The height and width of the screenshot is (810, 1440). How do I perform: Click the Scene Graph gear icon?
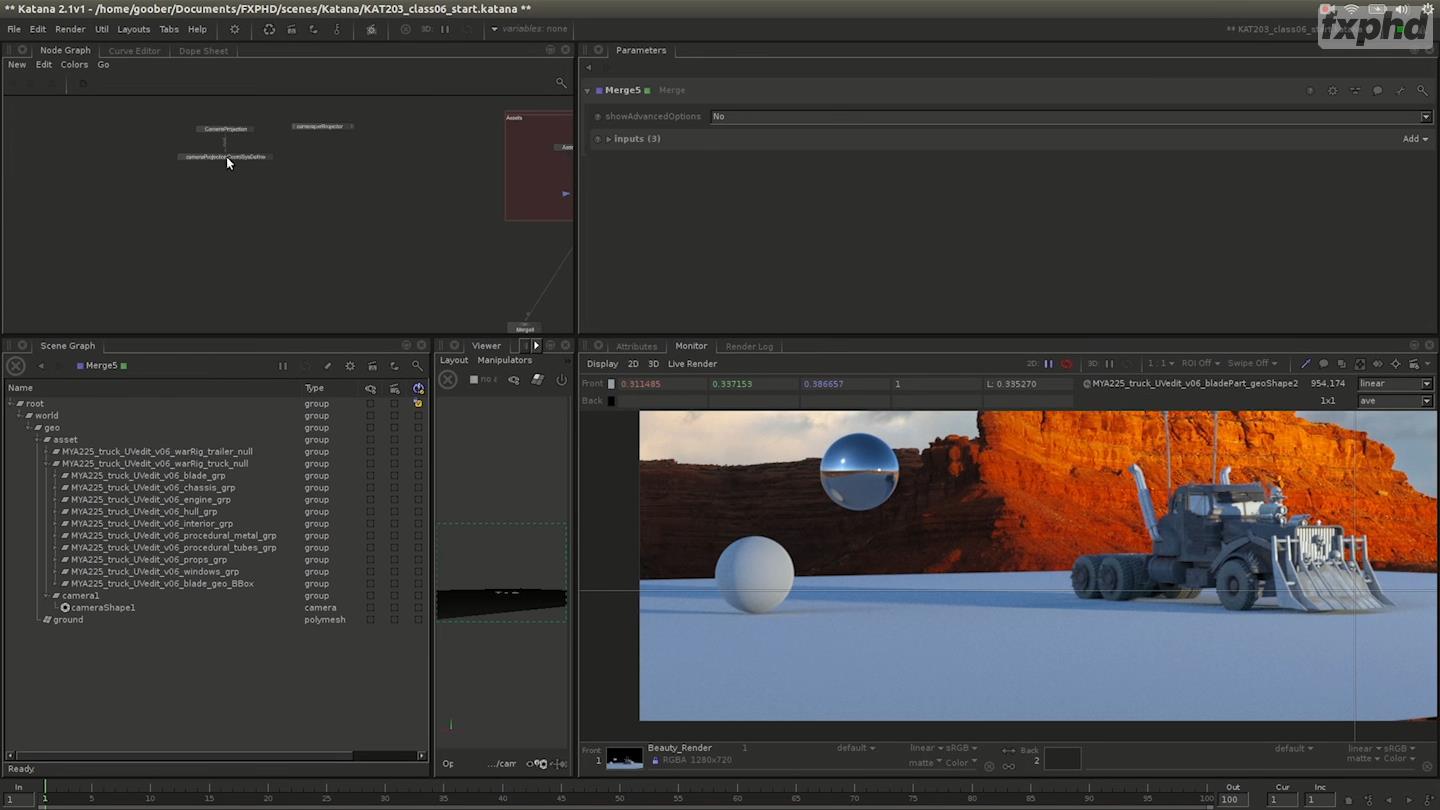pos(350,366)
